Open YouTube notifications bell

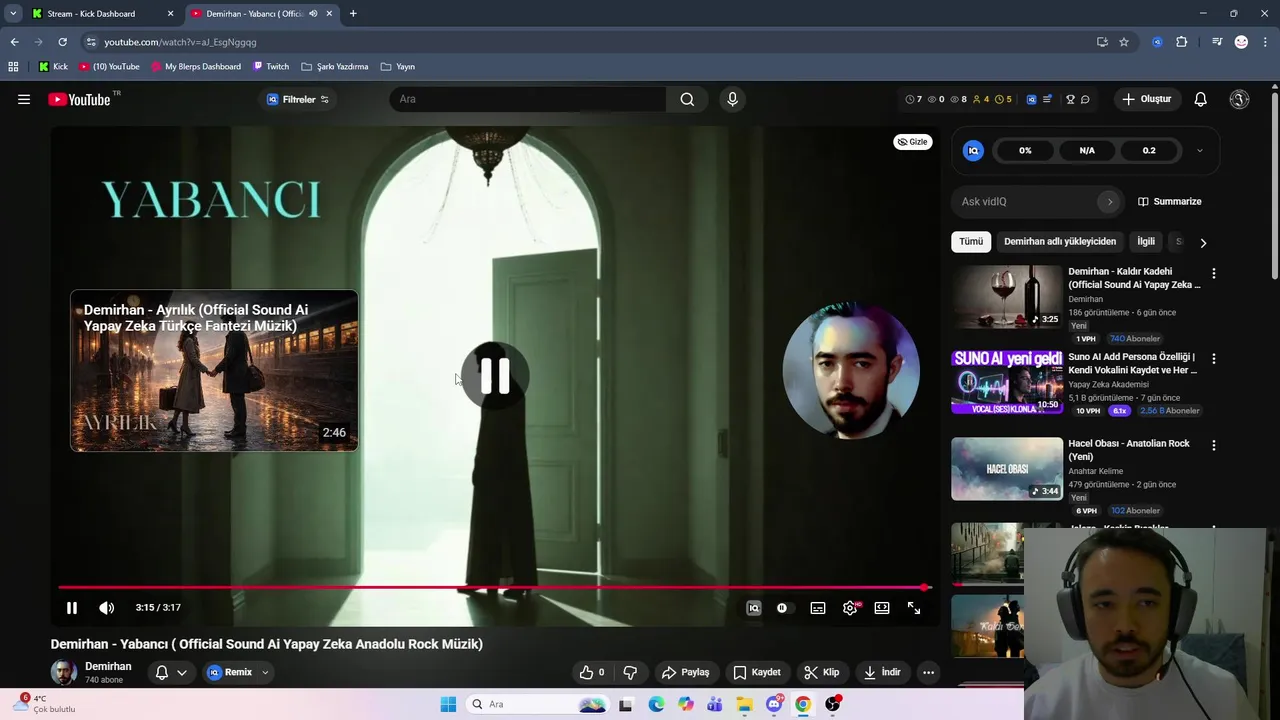click(x=1200, y=99)
